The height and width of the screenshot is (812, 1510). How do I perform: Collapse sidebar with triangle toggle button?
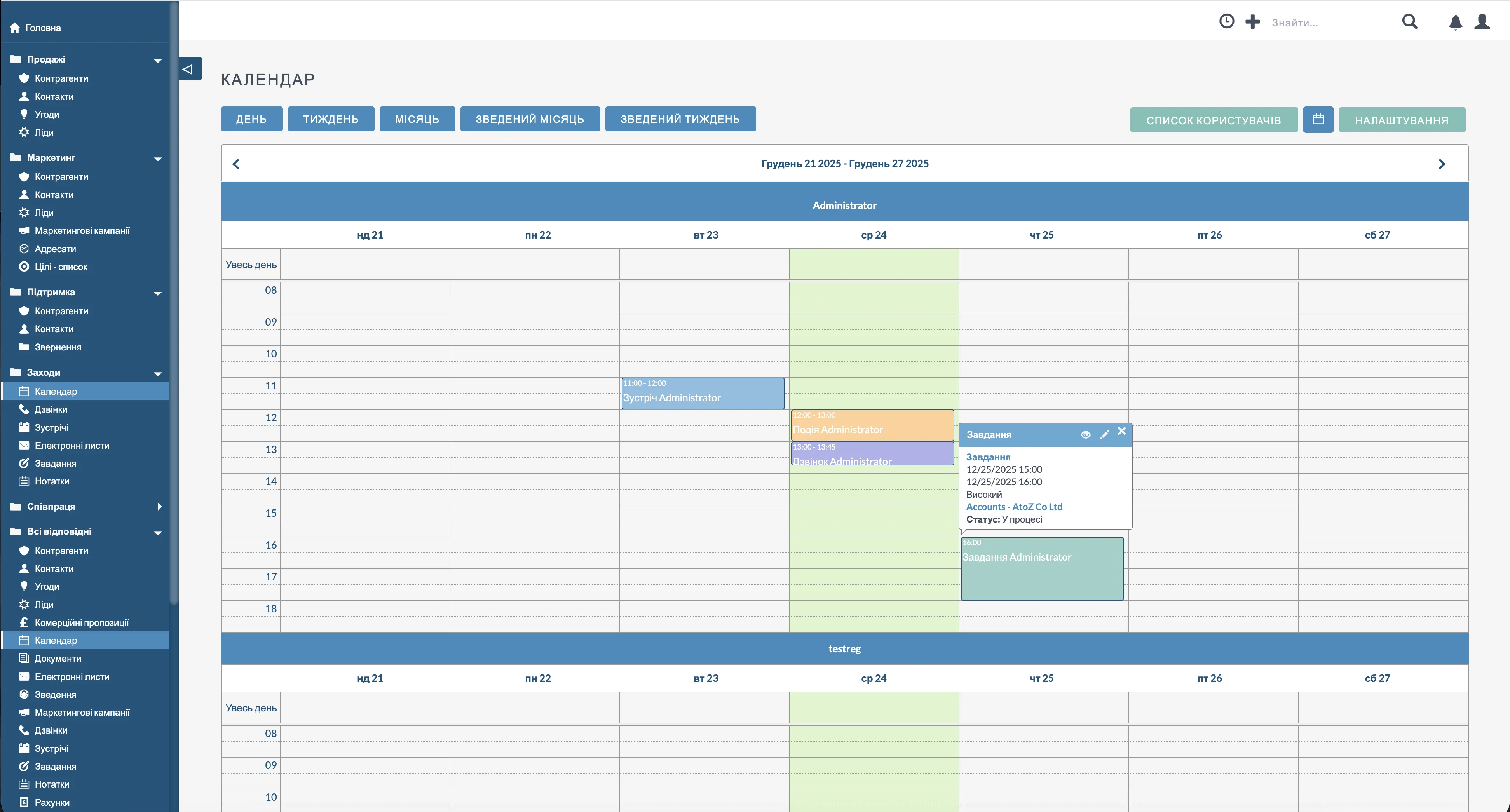(x=189, y=69)
